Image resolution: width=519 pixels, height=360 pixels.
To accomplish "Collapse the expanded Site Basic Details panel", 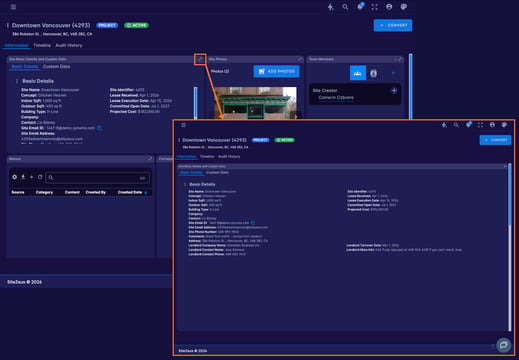I will [x=505, y=166].
